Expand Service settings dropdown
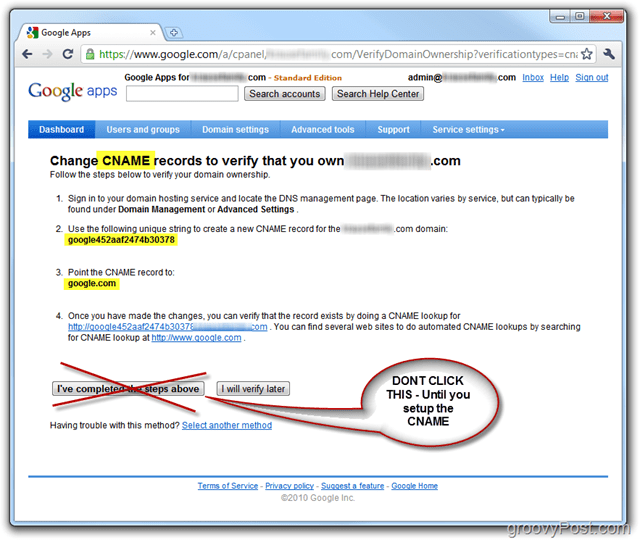The height and width of the screenshot is (540, 640). click(469, 129)
